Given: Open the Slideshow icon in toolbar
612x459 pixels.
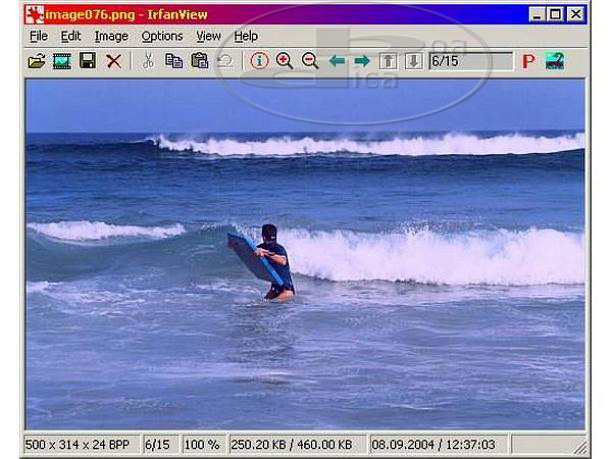Looking at the screenshot, I should click(x=62, y=61).
